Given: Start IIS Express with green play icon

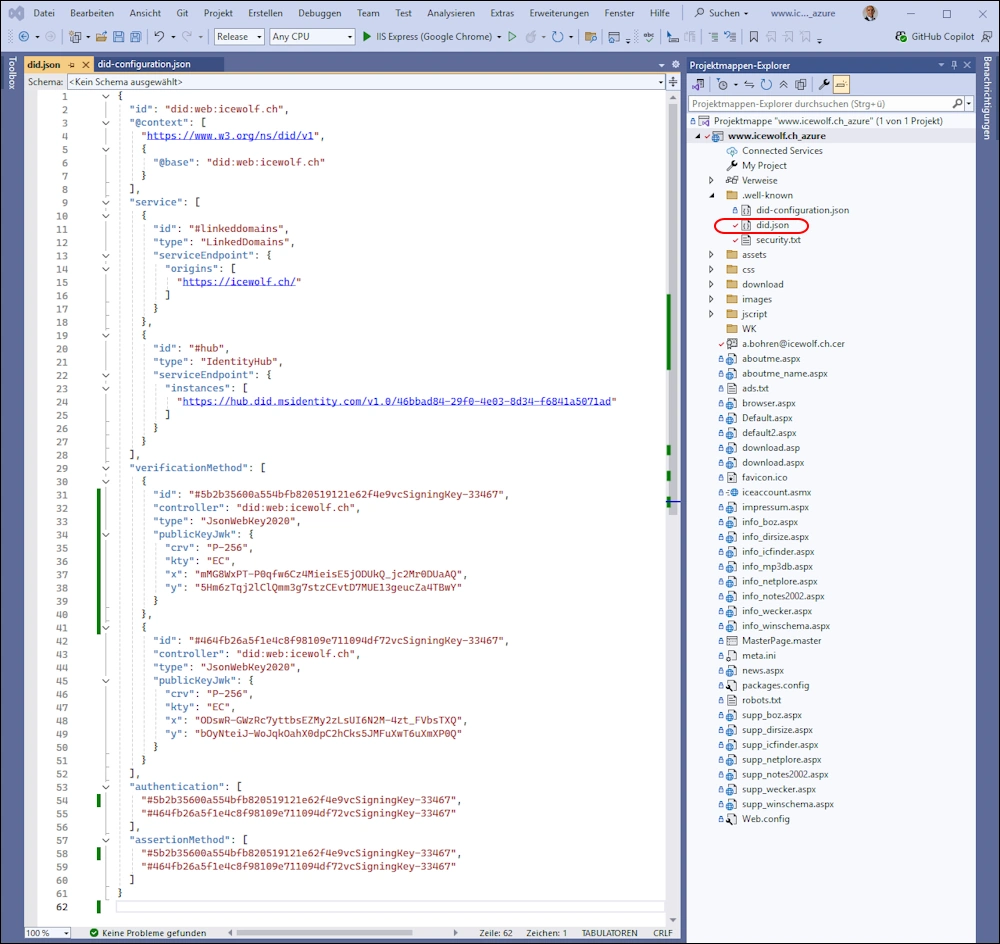Looking at the screenshot, I should [367, 37].
